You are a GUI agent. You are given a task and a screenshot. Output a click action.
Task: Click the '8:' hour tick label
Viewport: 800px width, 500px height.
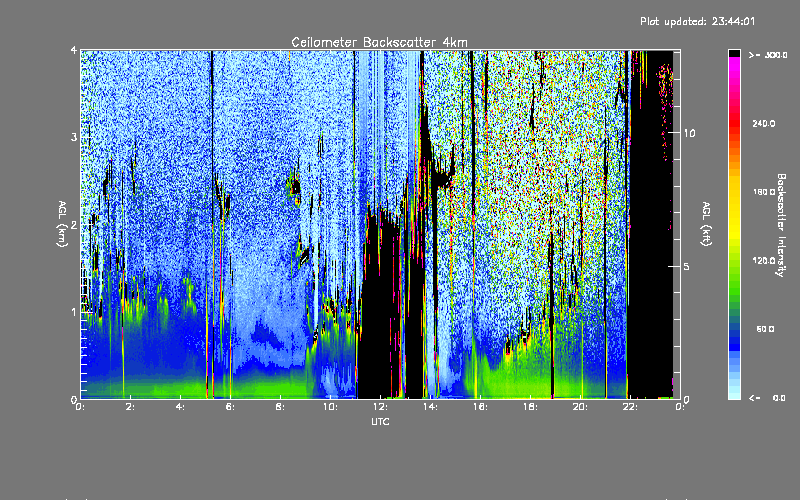pos(280,407)
